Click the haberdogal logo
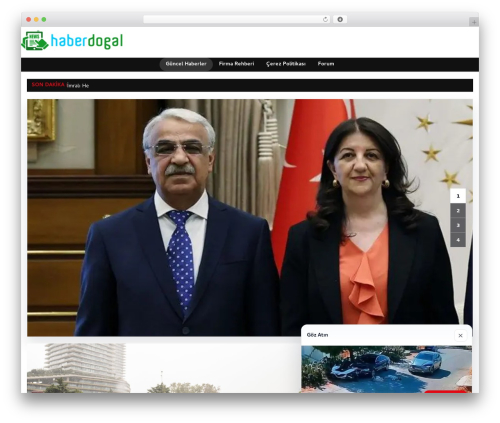This screenshot has width=500, height=423. (x=72, y=41)
